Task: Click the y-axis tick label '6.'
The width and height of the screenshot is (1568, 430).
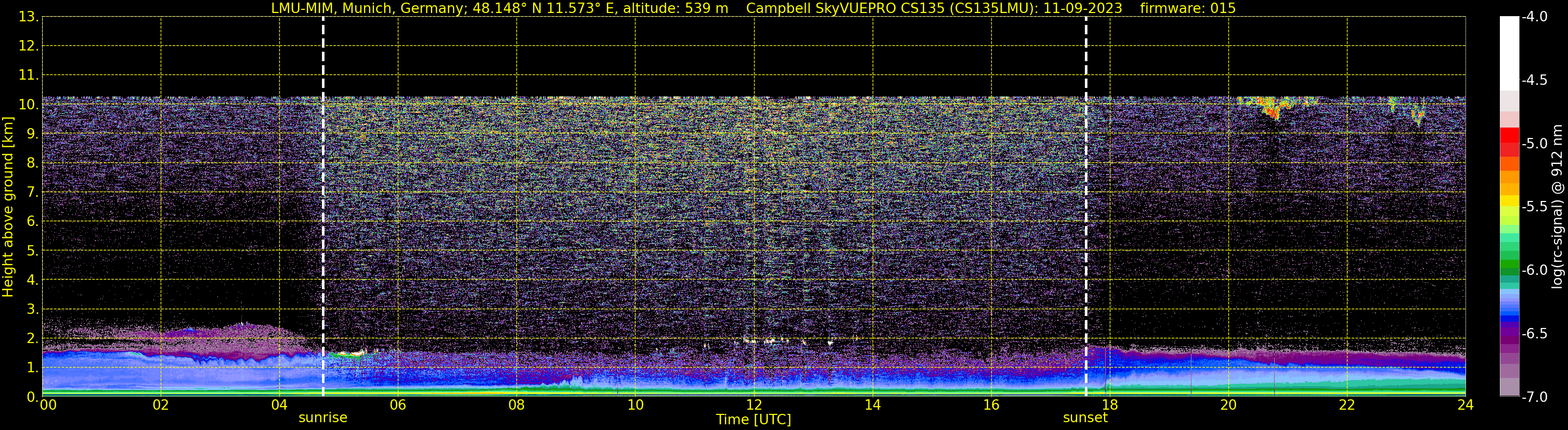Action: point(33,222)
